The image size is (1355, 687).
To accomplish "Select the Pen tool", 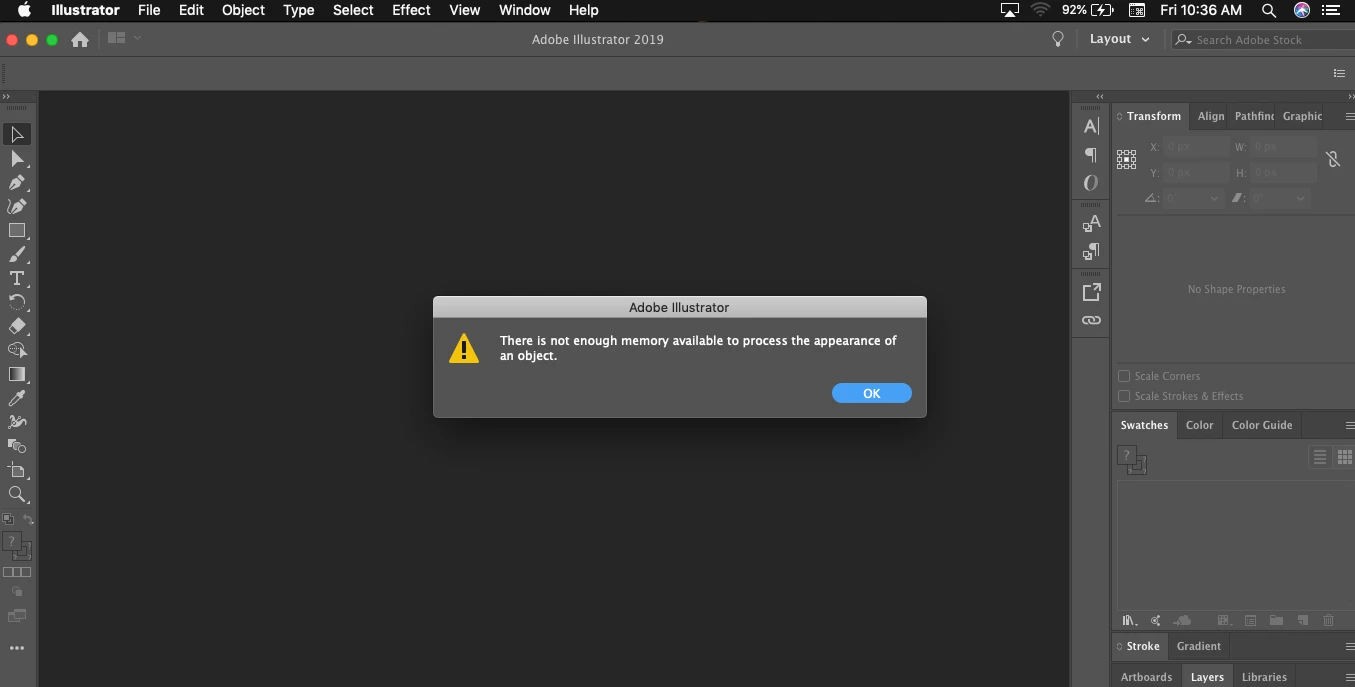I will point(17,183).
